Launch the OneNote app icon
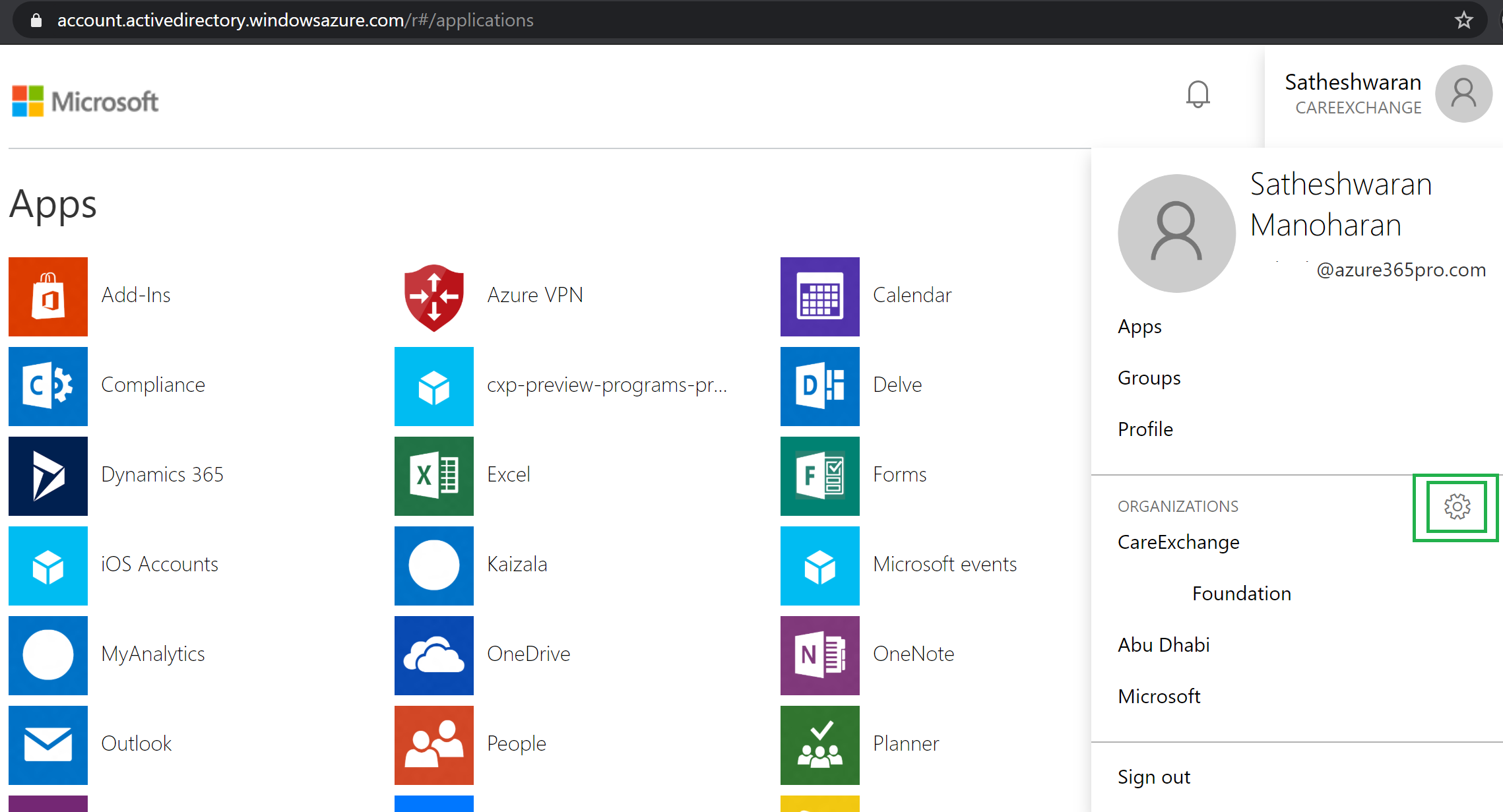The height and width of the screenshot is (812, 1503). tap(820, 656)
